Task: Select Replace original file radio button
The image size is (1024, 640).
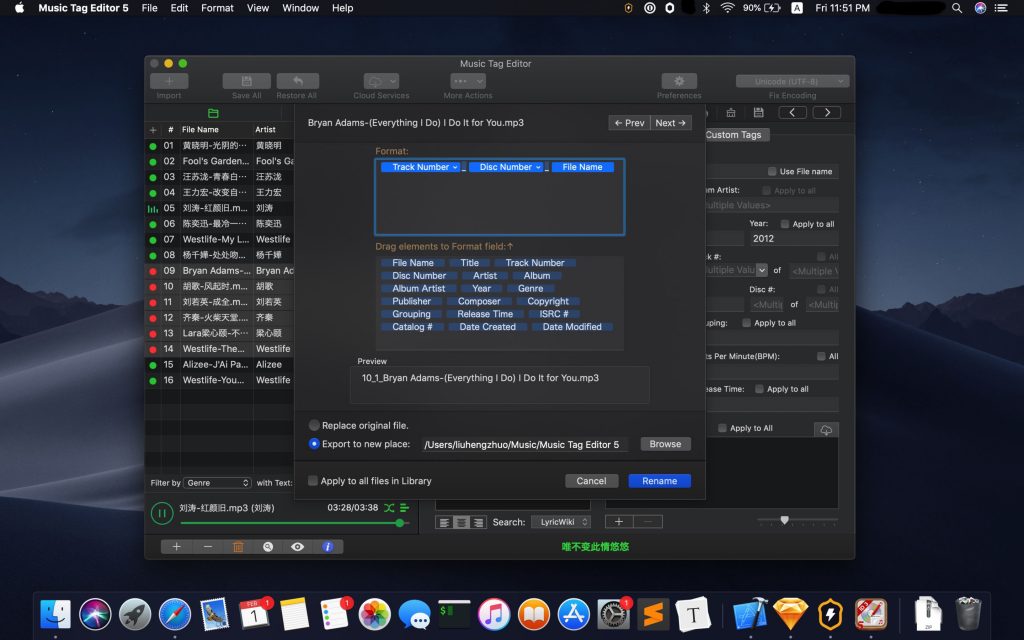Action: [314, 425]
